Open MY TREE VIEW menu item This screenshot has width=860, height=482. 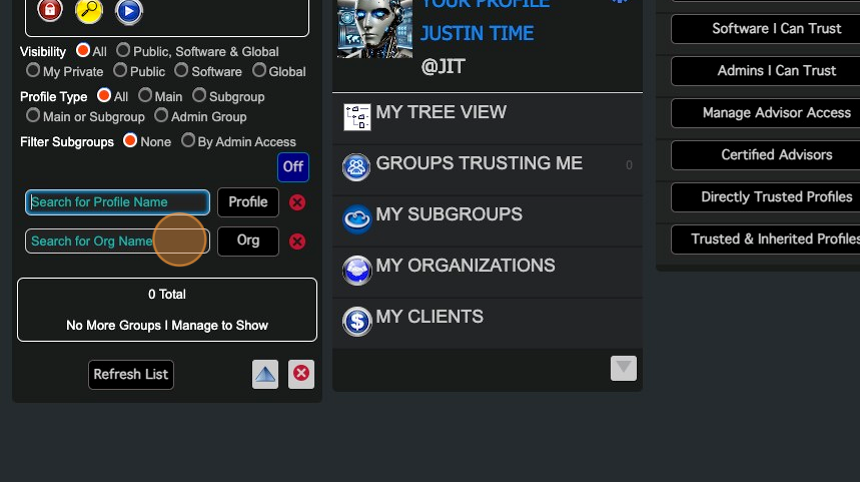pyautogui.click(x=488, y=119)
